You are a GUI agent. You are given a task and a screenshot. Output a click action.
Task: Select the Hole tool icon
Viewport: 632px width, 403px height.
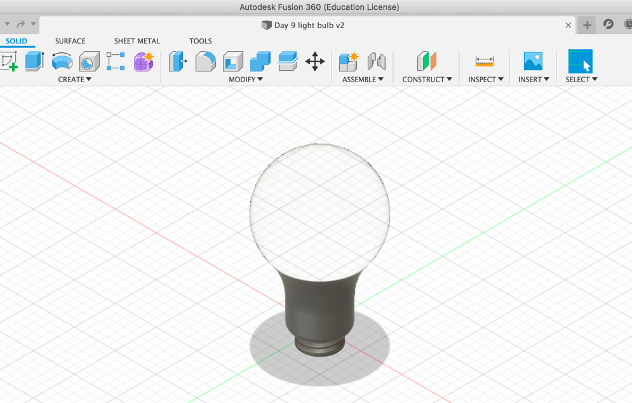[x=89, y=61]
